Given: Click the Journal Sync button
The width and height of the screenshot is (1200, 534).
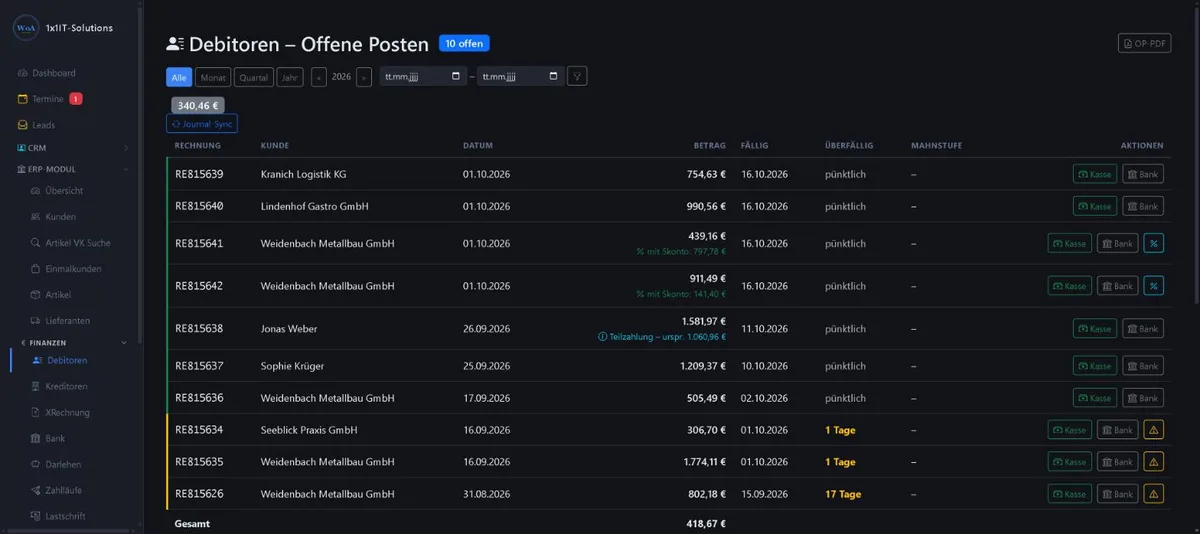Looking at the screenshot, I should pos(202,124).
